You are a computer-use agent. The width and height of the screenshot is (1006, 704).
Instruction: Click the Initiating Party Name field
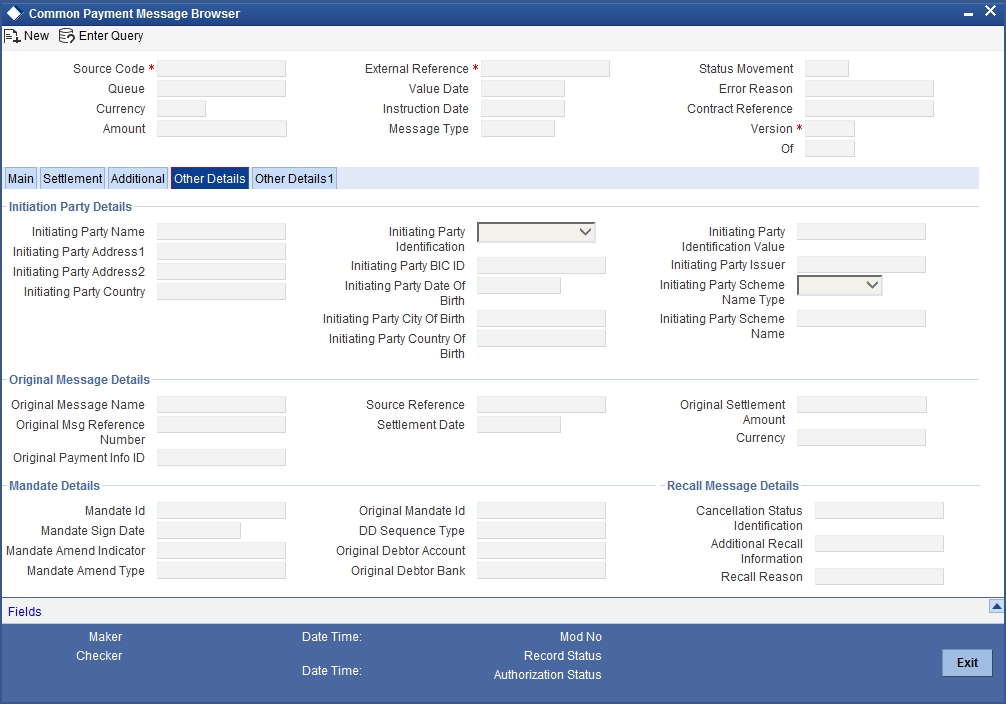click(x=221, y=232)
